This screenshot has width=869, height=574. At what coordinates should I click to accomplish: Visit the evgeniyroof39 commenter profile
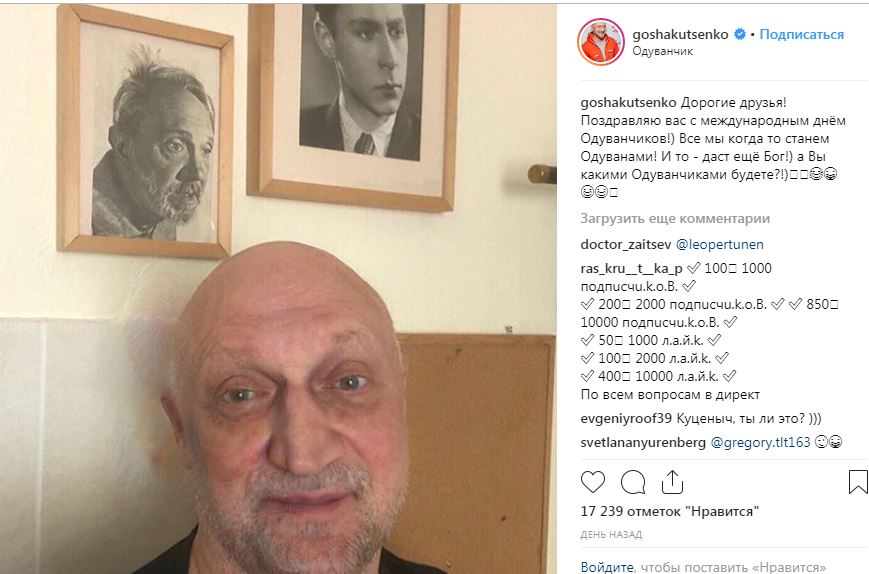coord(626,419)
